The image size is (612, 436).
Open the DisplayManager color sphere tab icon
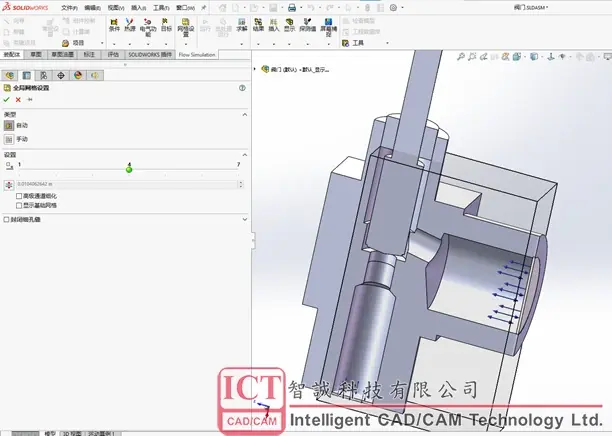point(78,75)
